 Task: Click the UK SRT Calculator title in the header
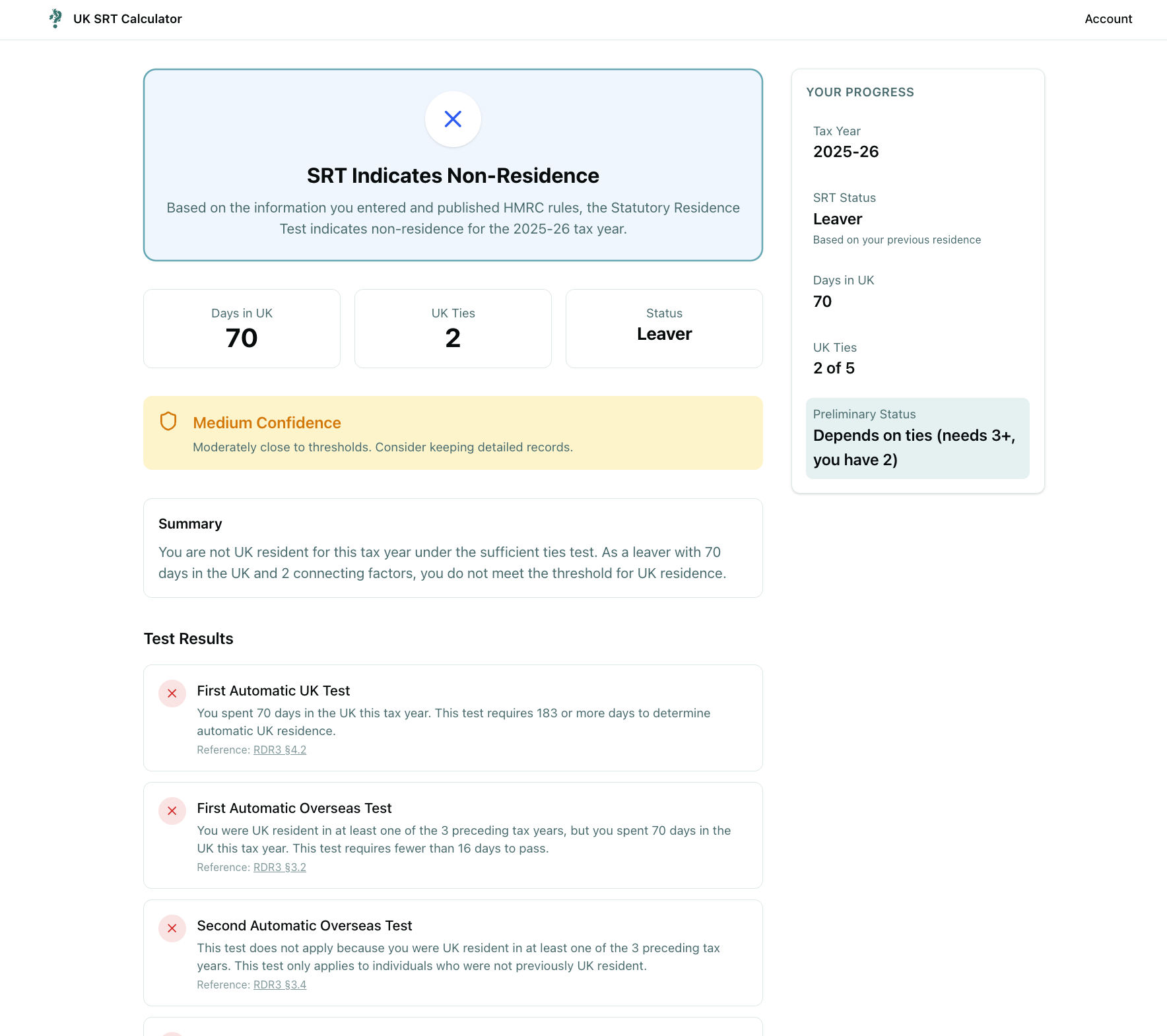(127, 18)
